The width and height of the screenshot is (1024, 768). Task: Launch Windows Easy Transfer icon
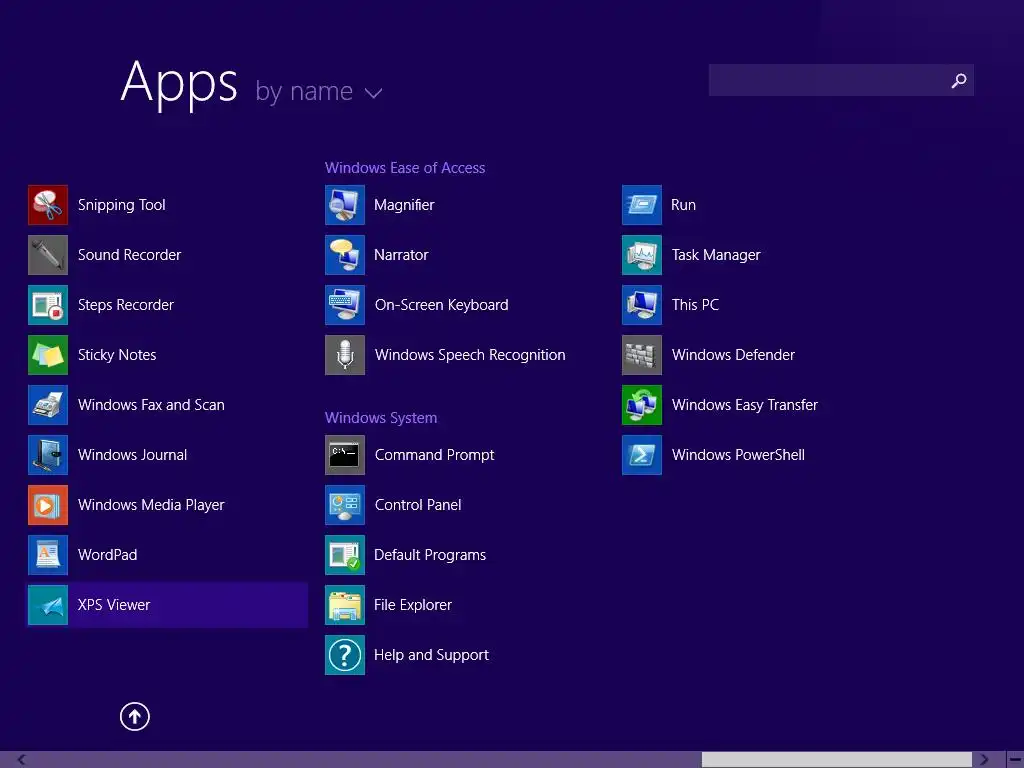point(642,405)
